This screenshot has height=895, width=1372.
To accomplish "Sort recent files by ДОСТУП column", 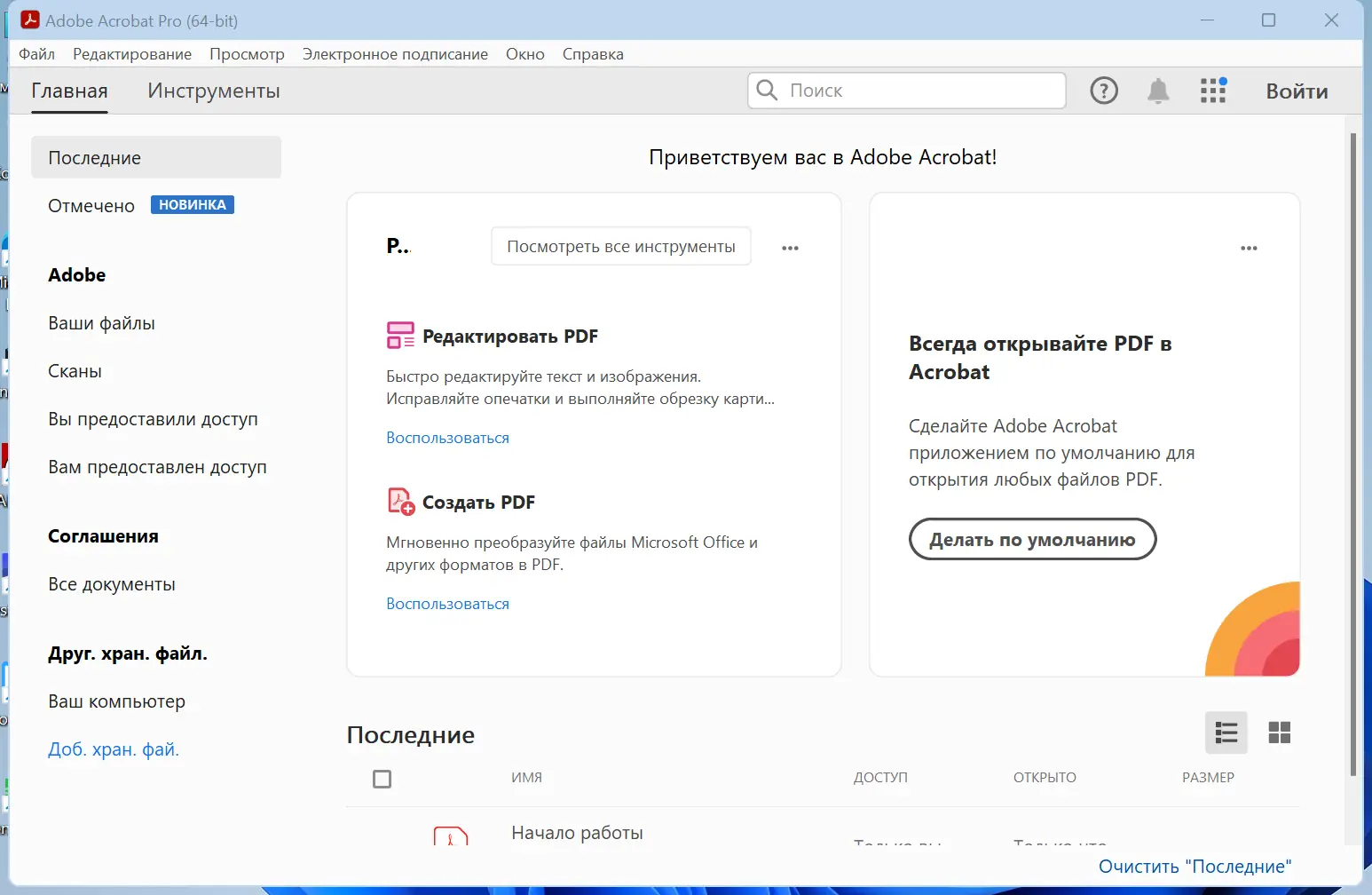I will [x=880, y=778].
